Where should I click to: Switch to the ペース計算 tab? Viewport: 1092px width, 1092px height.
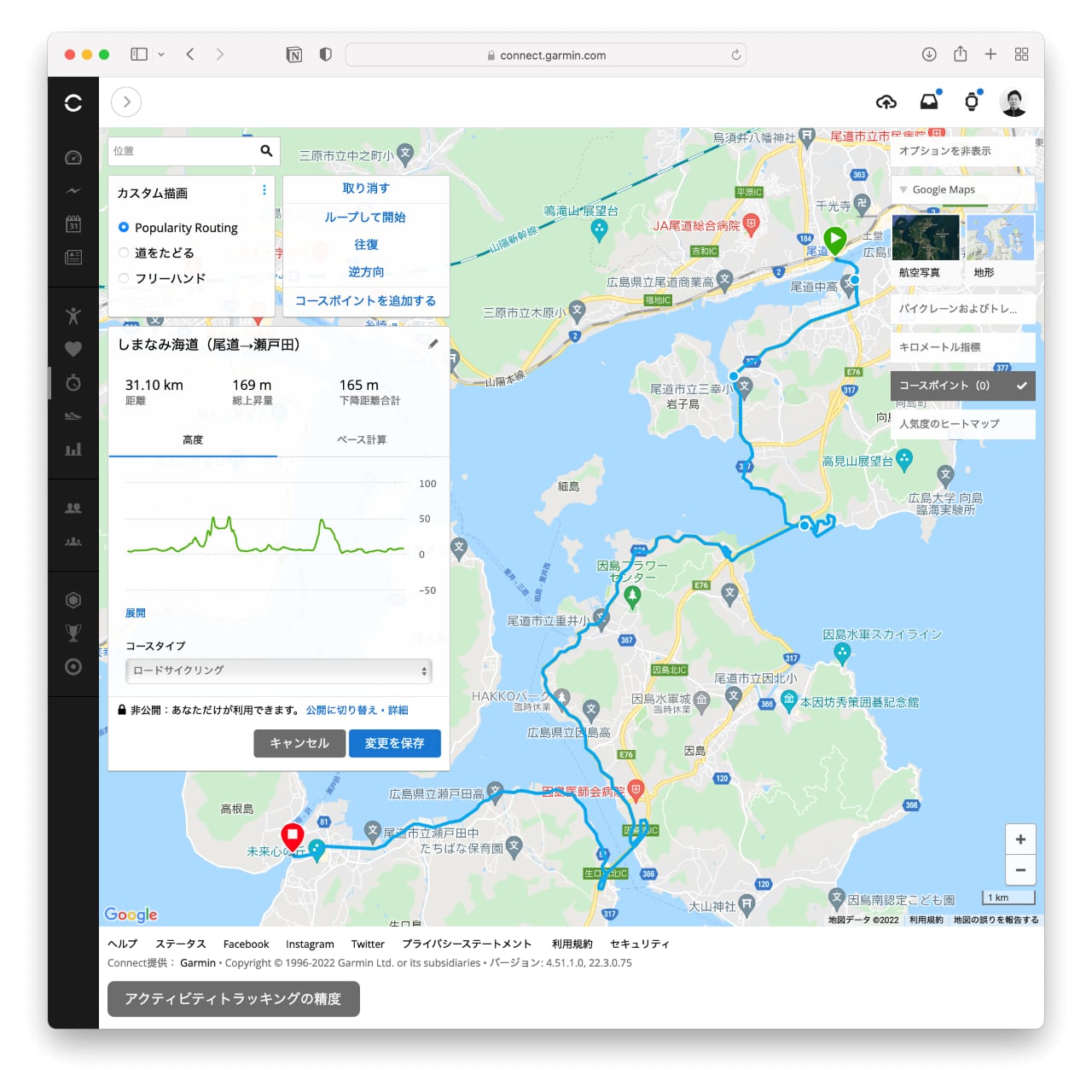(362, 440)
